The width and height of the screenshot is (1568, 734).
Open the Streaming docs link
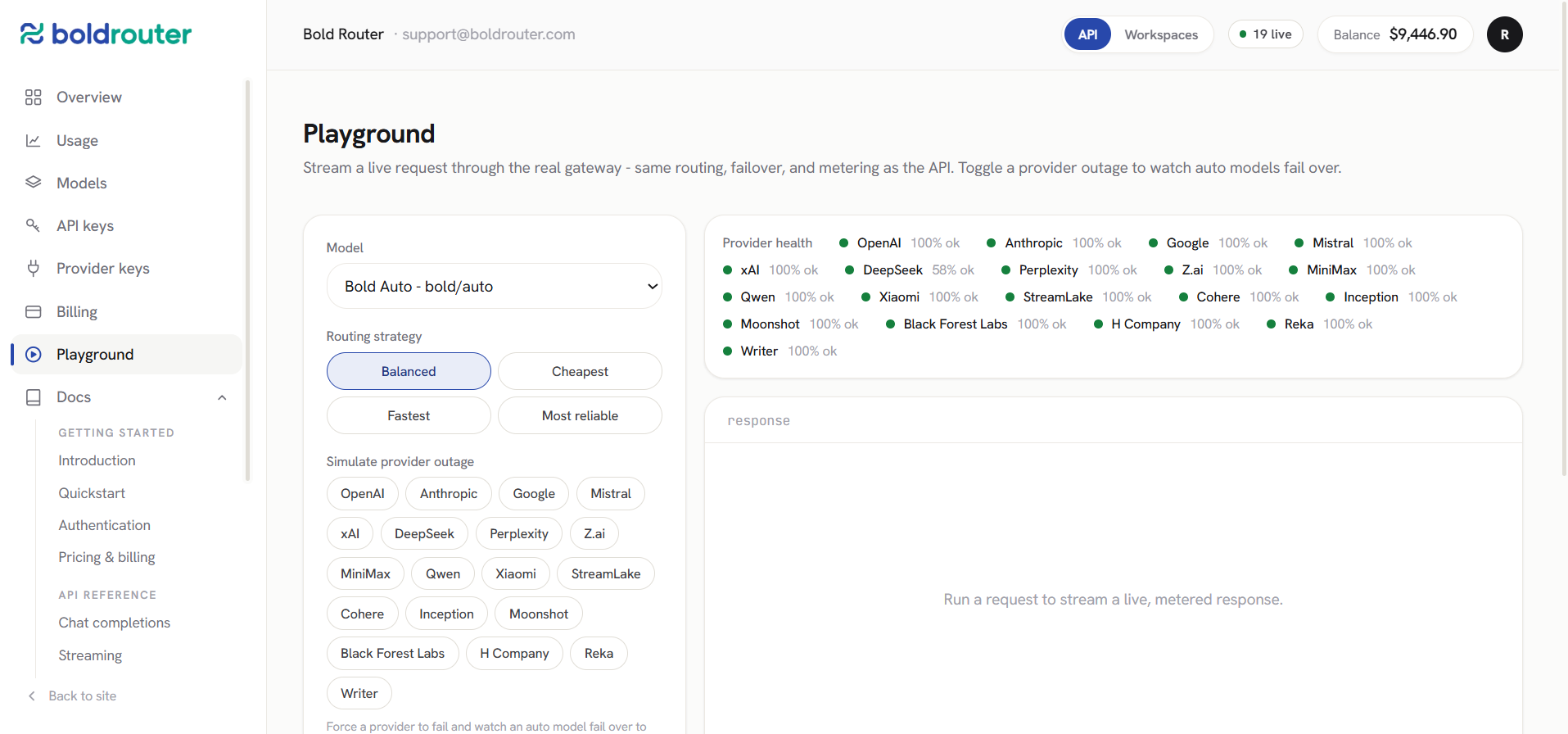tap(90, 655)
